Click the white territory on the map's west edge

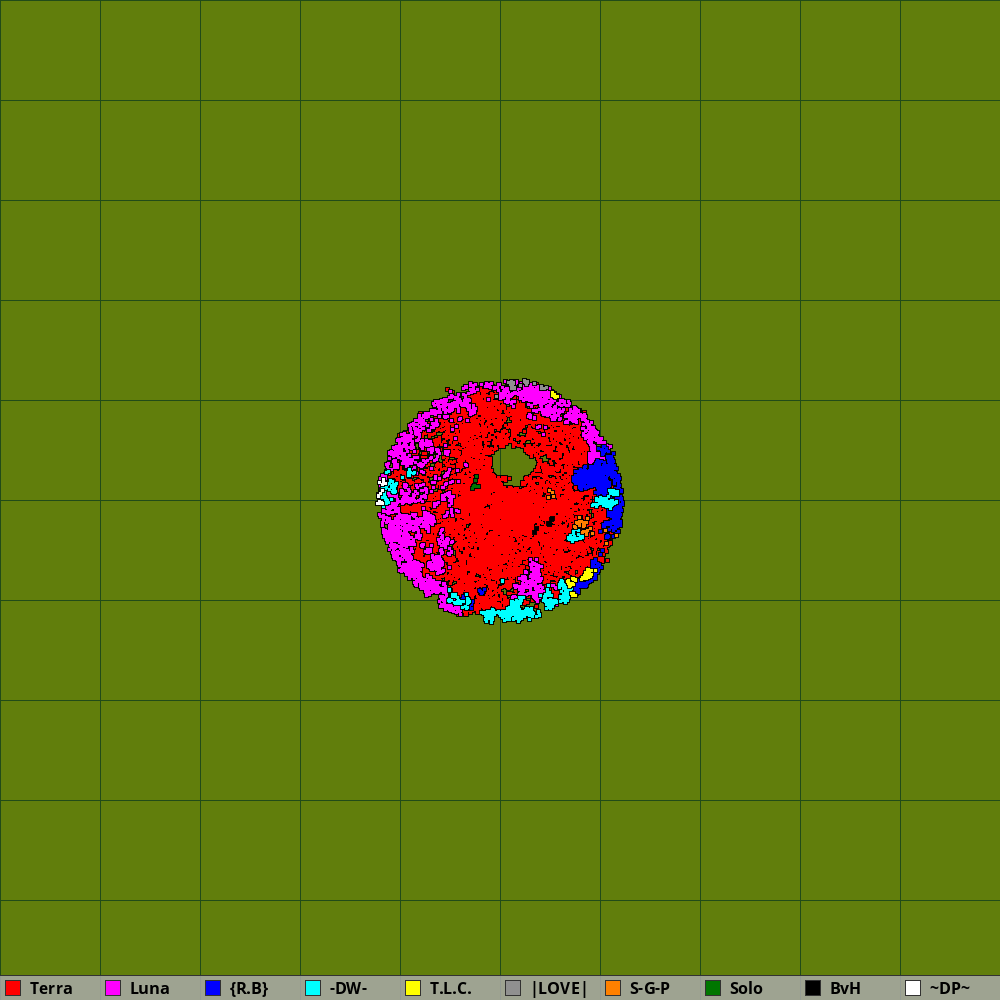pyautogui.click(x=381, y=492)
